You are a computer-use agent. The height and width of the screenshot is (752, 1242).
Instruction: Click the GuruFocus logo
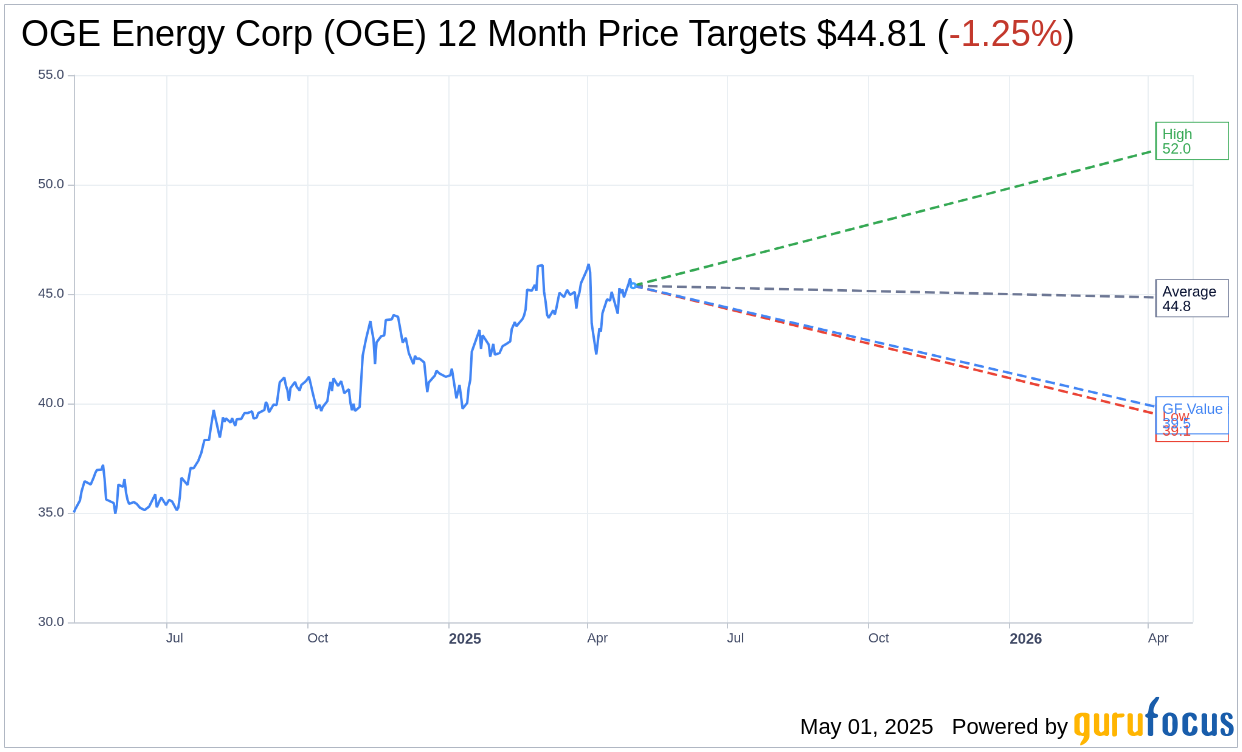[1153, 722]
